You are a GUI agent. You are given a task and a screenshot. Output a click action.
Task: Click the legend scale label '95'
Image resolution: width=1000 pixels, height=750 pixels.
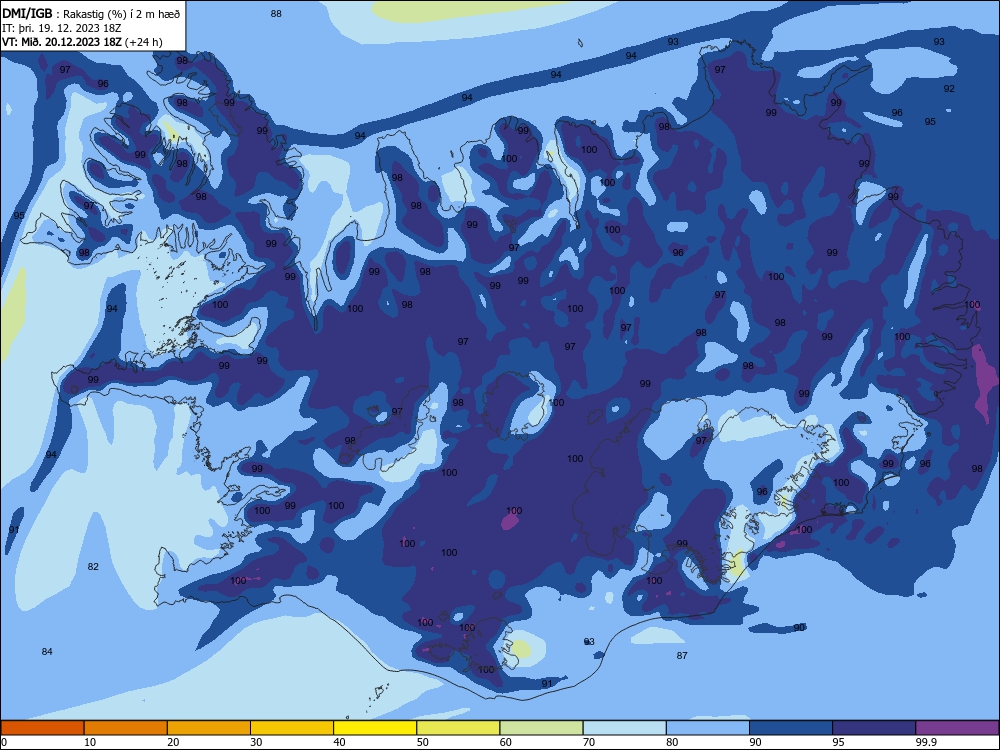coord(839,742)
